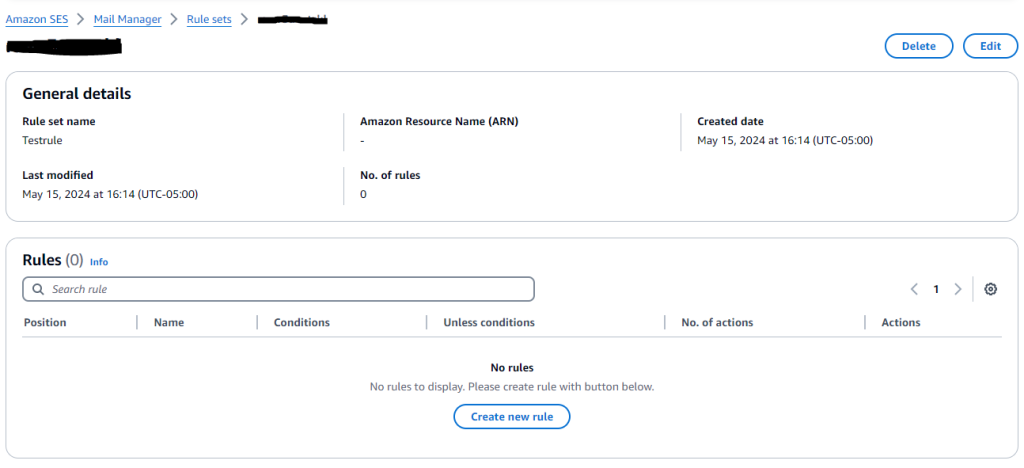Click the Conditions column header

[302, 322]
